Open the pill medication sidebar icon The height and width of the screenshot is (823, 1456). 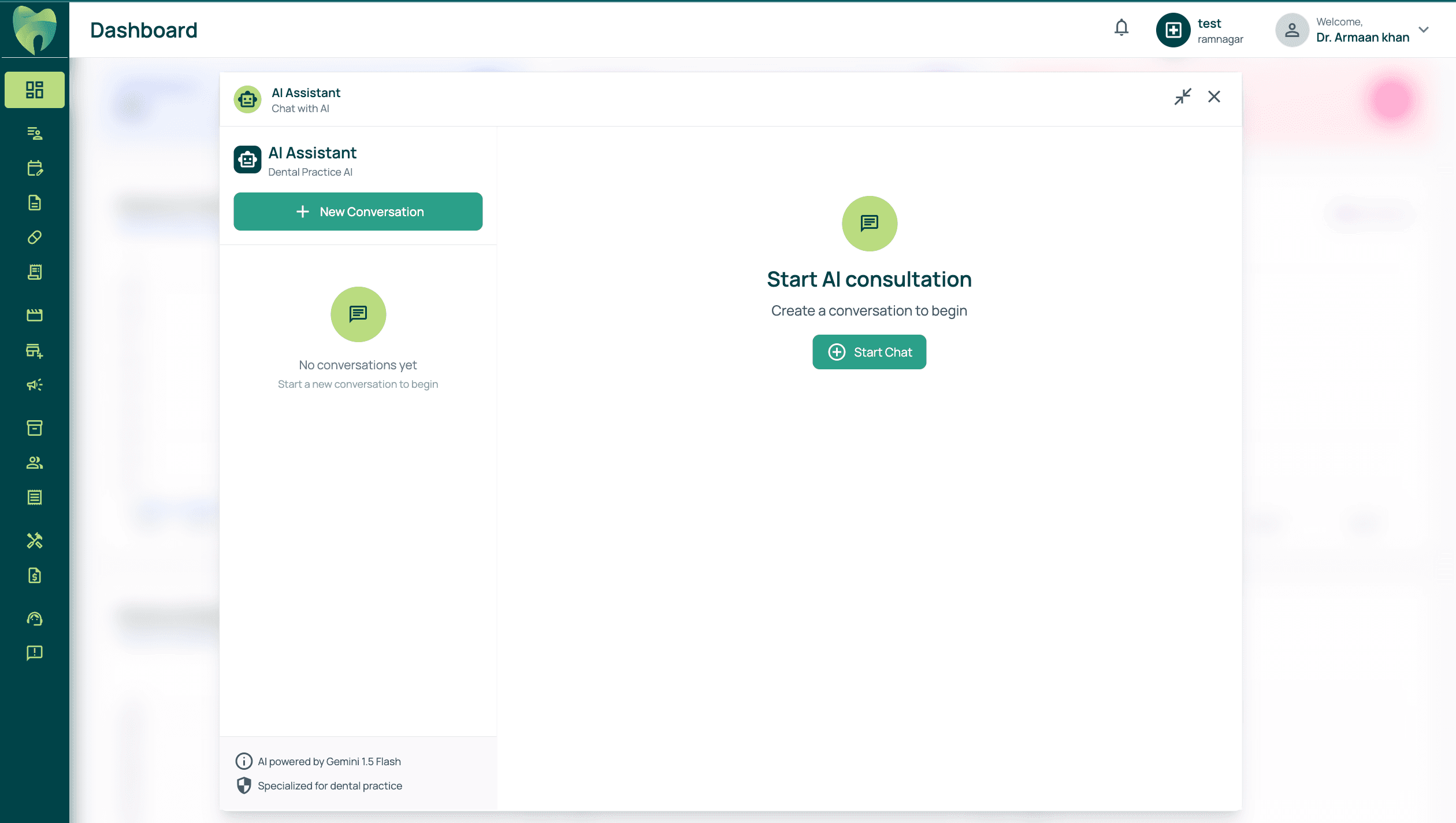coord(35,238)
